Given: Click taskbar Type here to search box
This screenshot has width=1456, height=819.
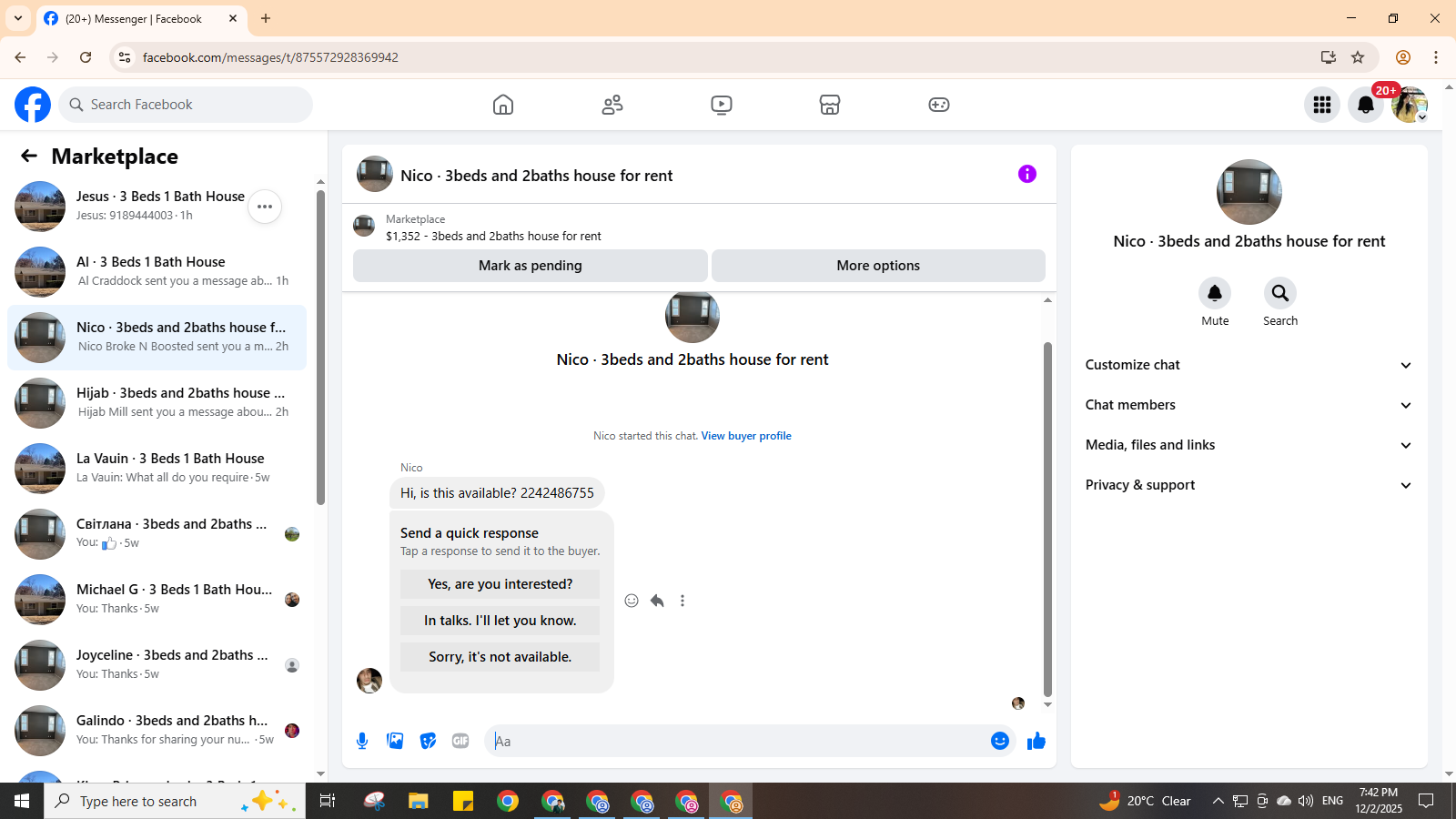Looking at the screenshot, I should click(175, 801).
